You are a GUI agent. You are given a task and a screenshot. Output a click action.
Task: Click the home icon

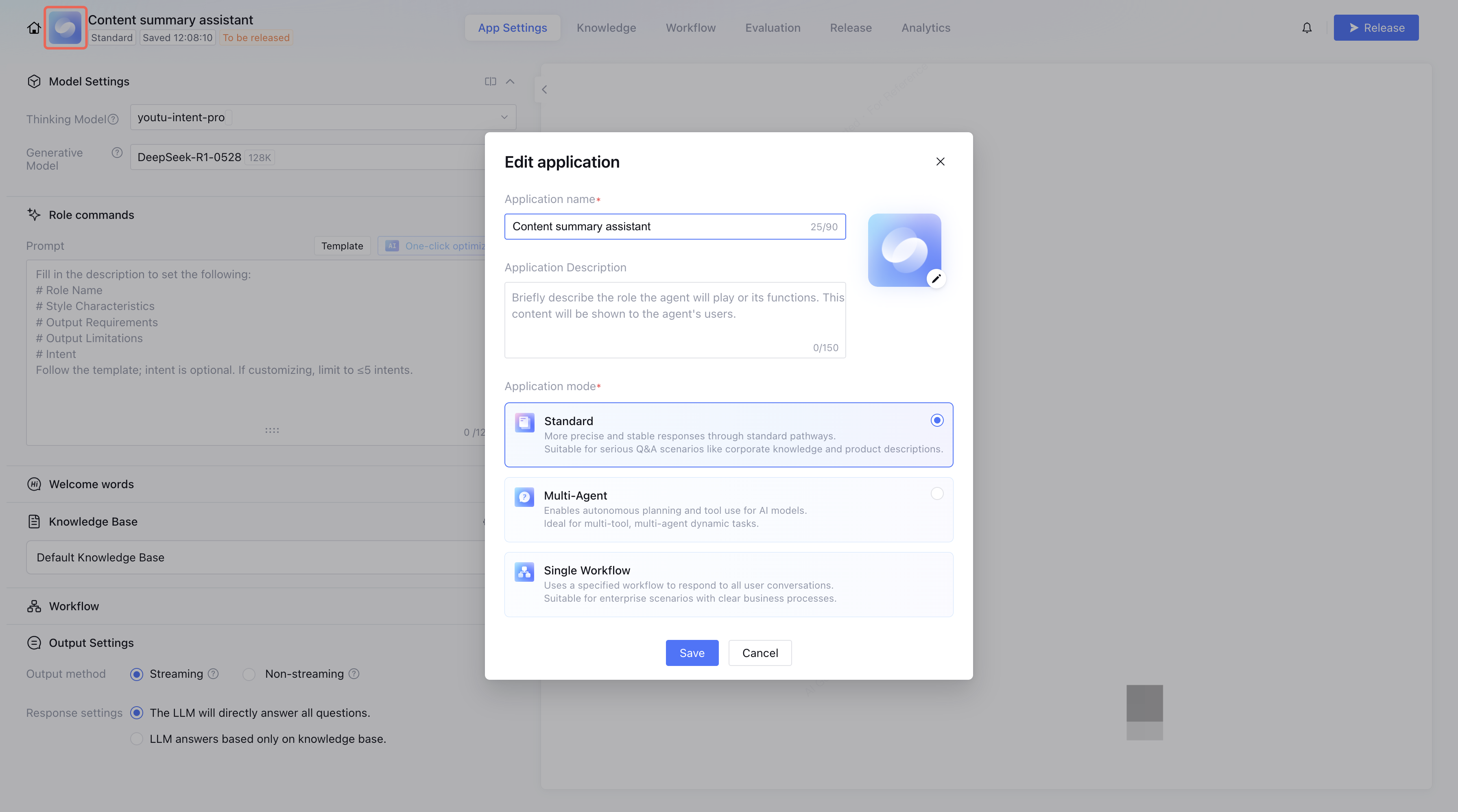34,28
